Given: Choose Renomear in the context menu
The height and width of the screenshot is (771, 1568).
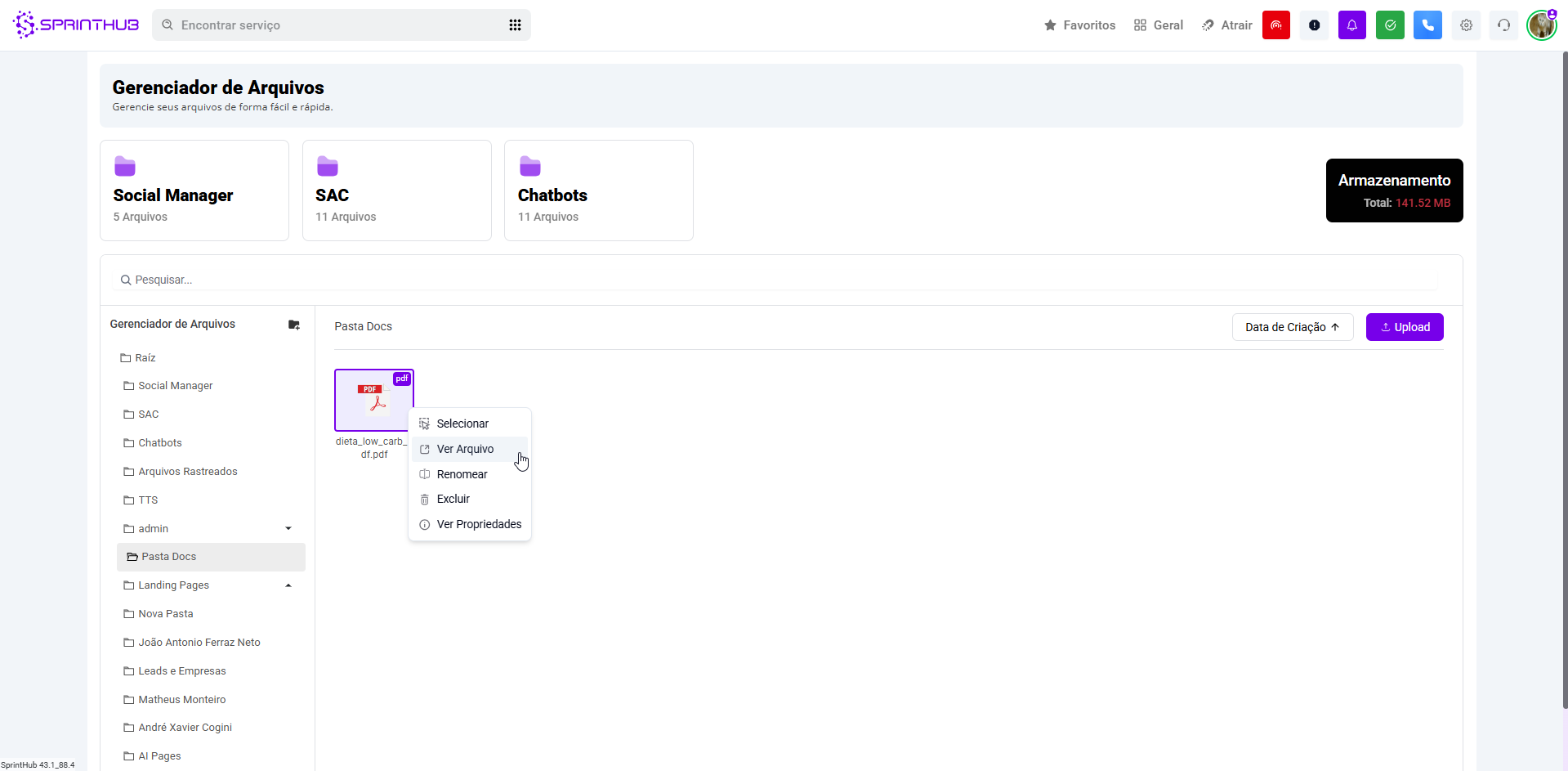Looking at the screenshot, I should tap(462, 474).
